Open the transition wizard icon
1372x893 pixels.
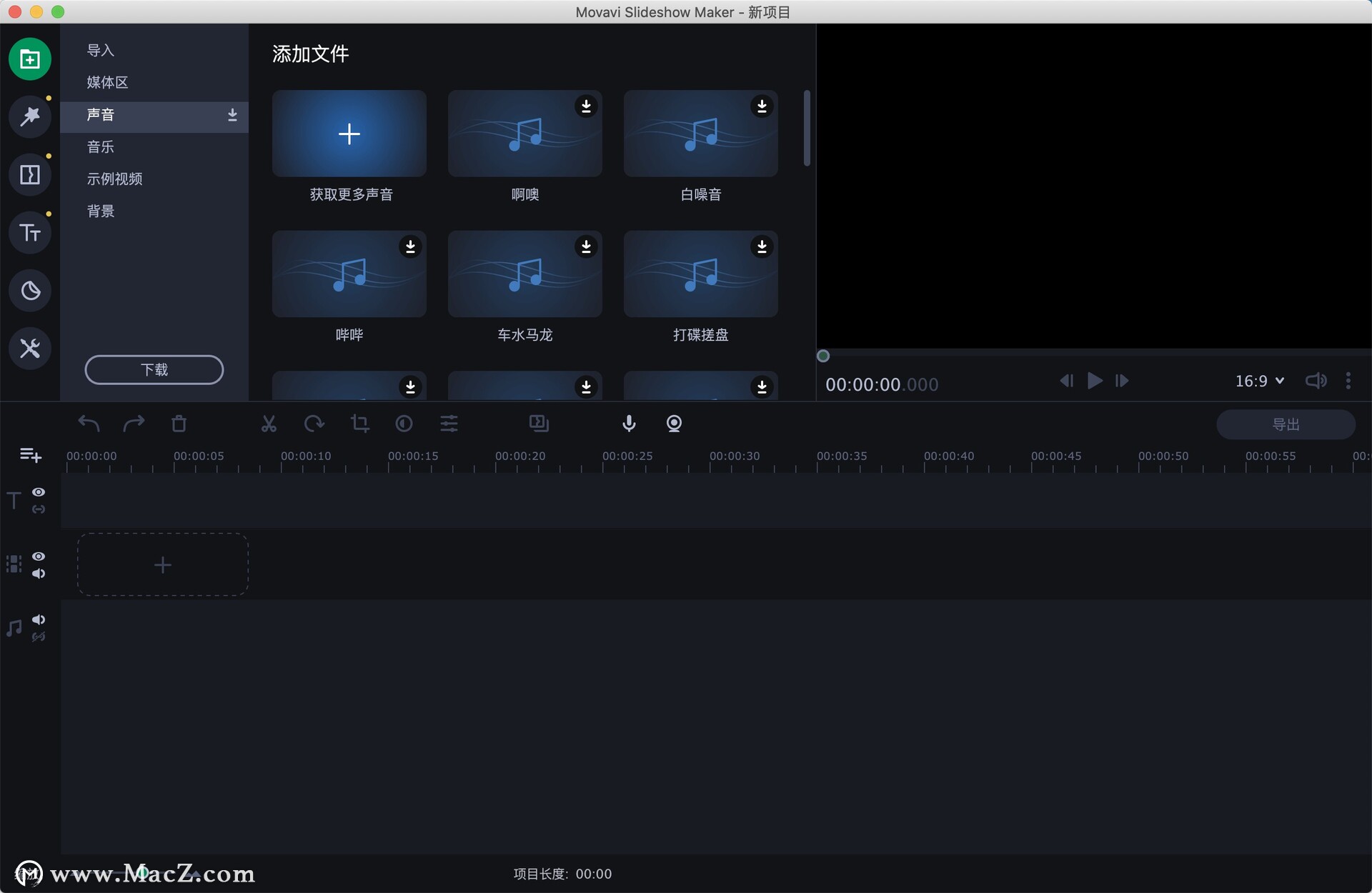[539, 424]
